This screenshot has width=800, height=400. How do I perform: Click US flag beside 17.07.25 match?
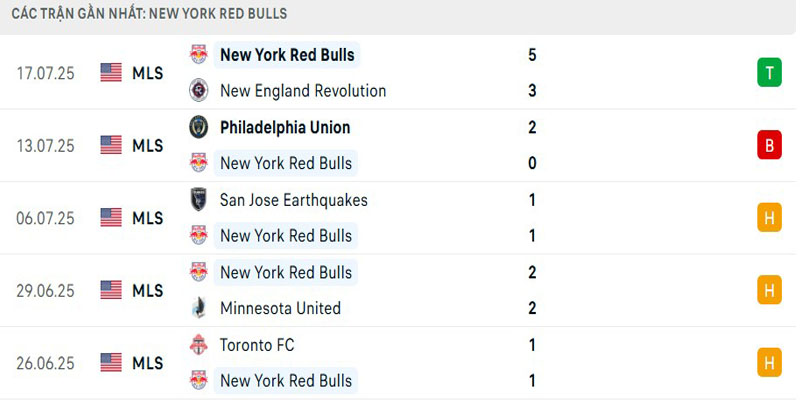click(111, 72)
